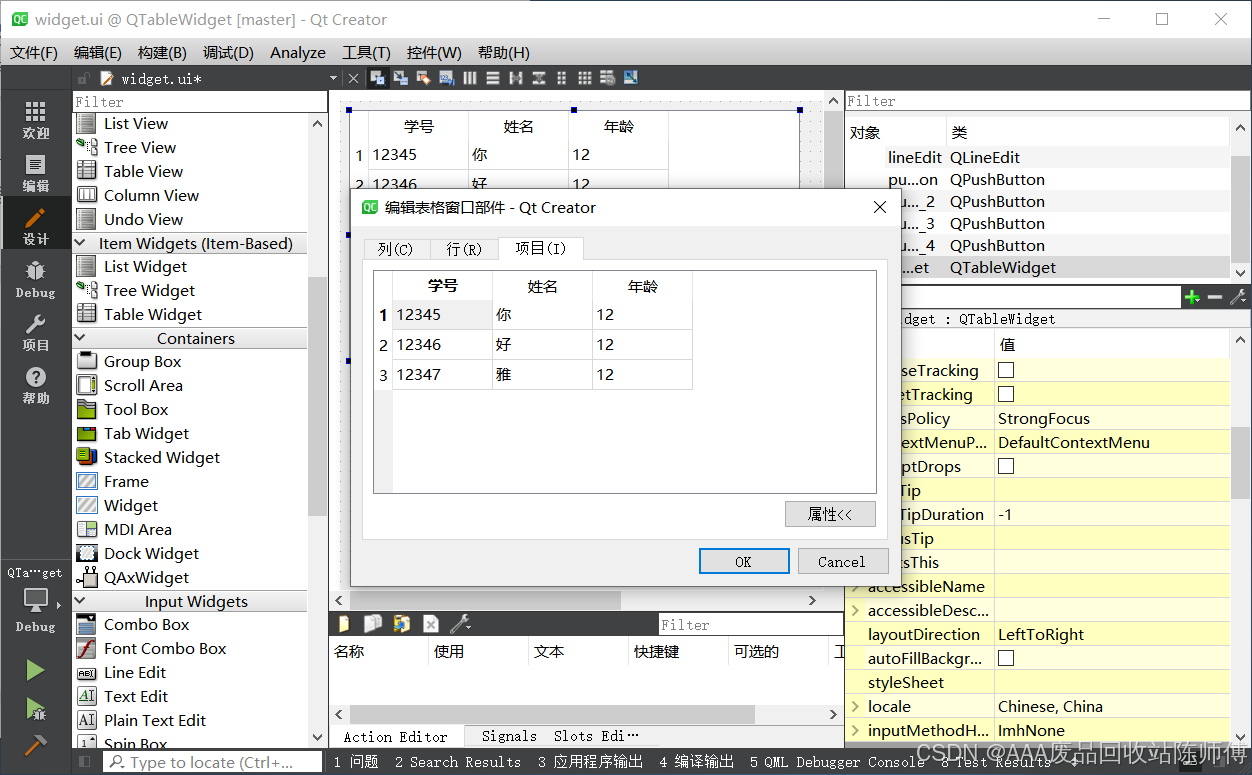This screenshot has width=1252, height=775.
Task: Expand the accessibleDescription property row
Action: point(855,610)
